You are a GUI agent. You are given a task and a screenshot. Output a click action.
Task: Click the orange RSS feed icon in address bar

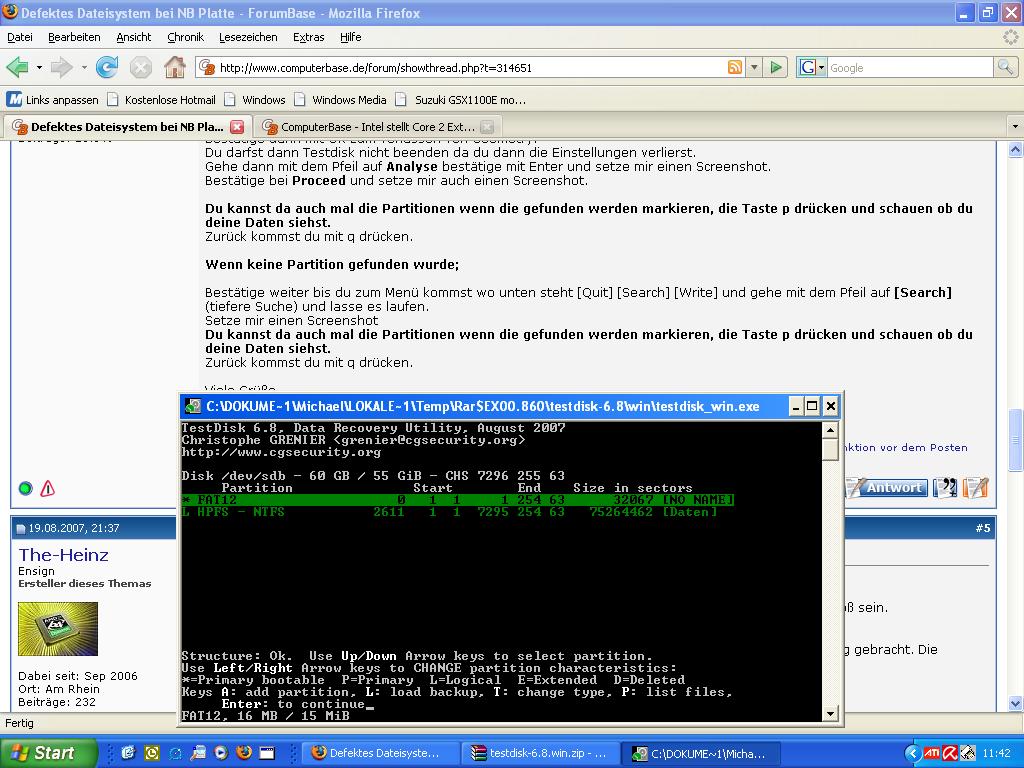[x=735, y=68]
